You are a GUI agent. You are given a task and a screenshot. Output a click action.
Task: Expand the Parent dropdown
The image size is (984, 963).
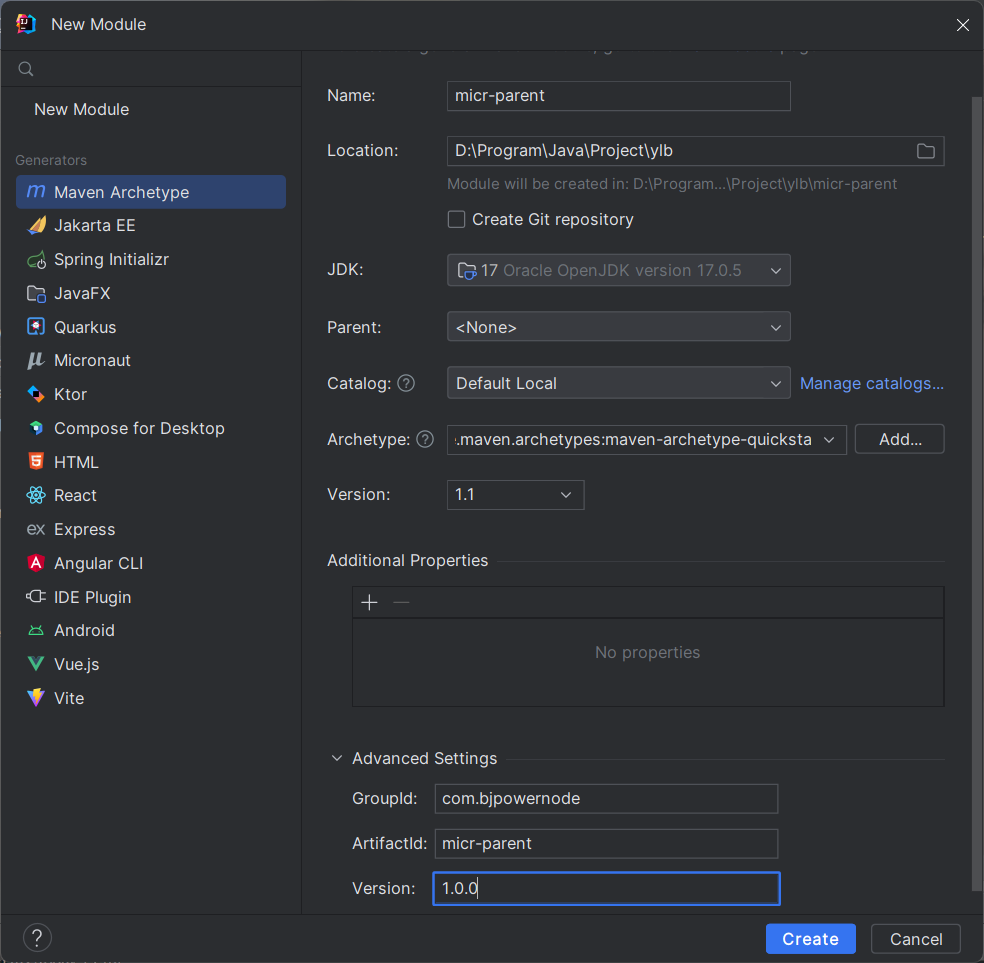tap(618, 327)
